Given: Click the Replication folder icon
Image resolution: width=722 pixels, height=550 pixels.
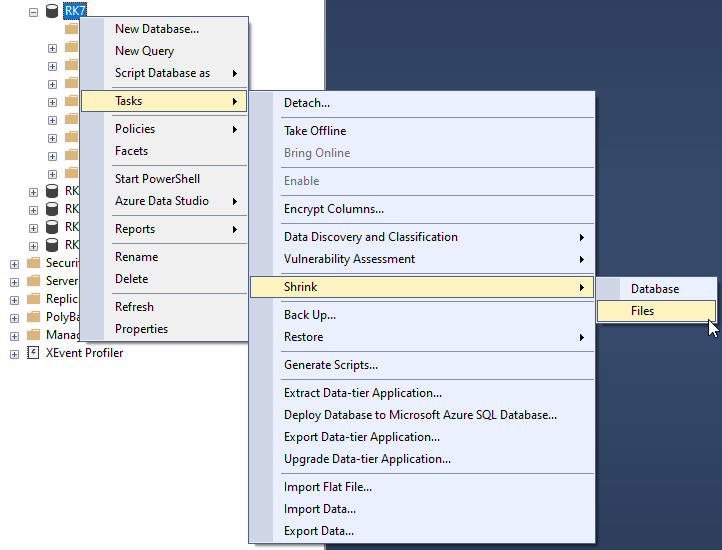Looking at the screenshot, I should click(x=33, y=299).
